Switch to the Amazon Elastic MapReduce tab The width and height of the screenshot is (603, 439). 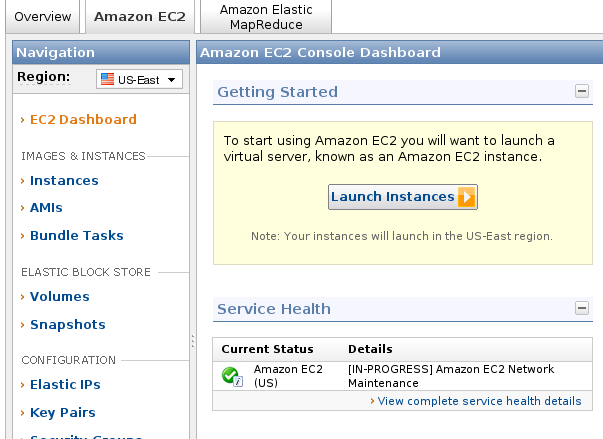266,17
